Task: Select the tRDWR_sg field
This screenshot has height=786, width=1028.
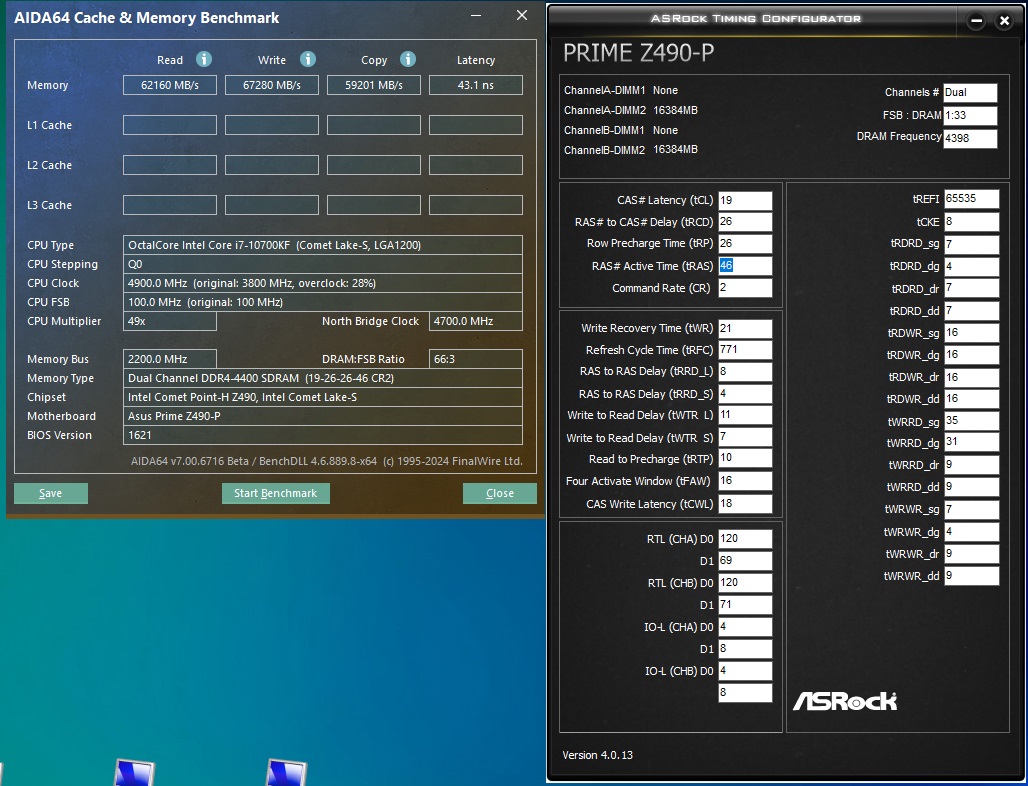Action: pyautogui.click(x=971, y=332)
